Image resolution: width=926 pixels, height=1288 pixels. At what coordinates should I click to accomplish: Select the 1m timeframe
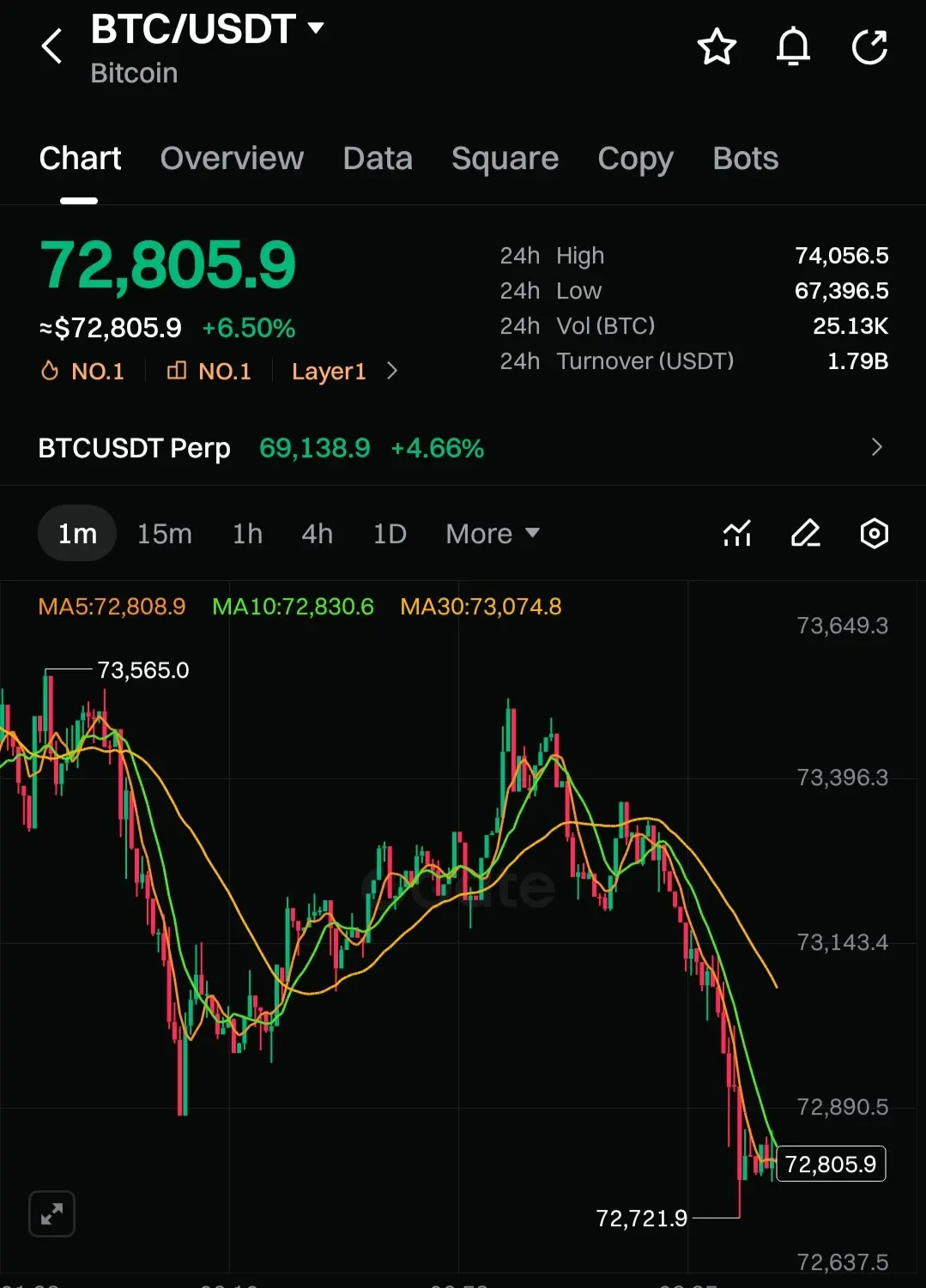(x=77, y=534)
